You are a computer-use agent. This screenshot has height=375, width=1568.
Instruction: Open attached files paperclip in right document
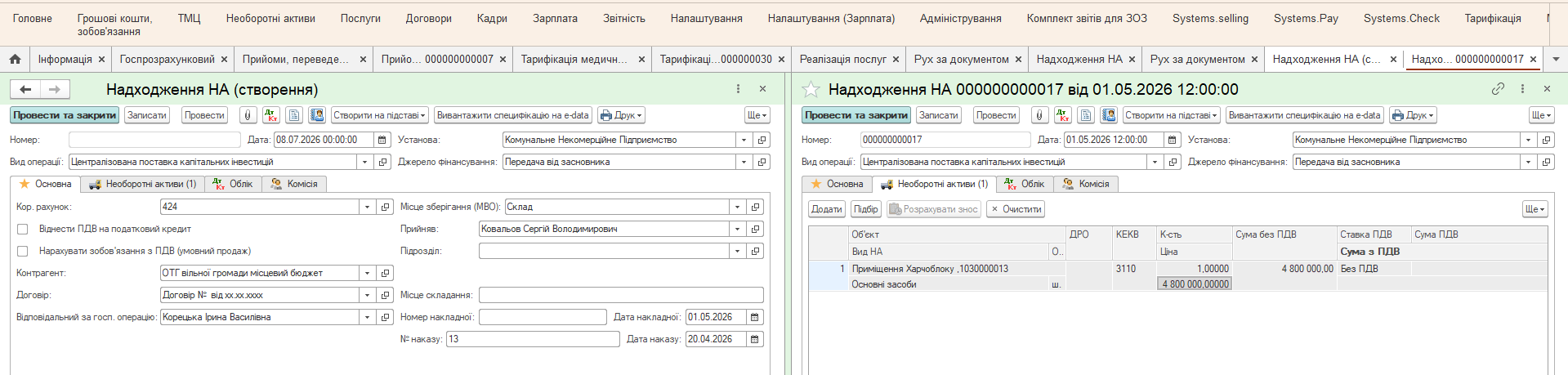[1039, 115]
